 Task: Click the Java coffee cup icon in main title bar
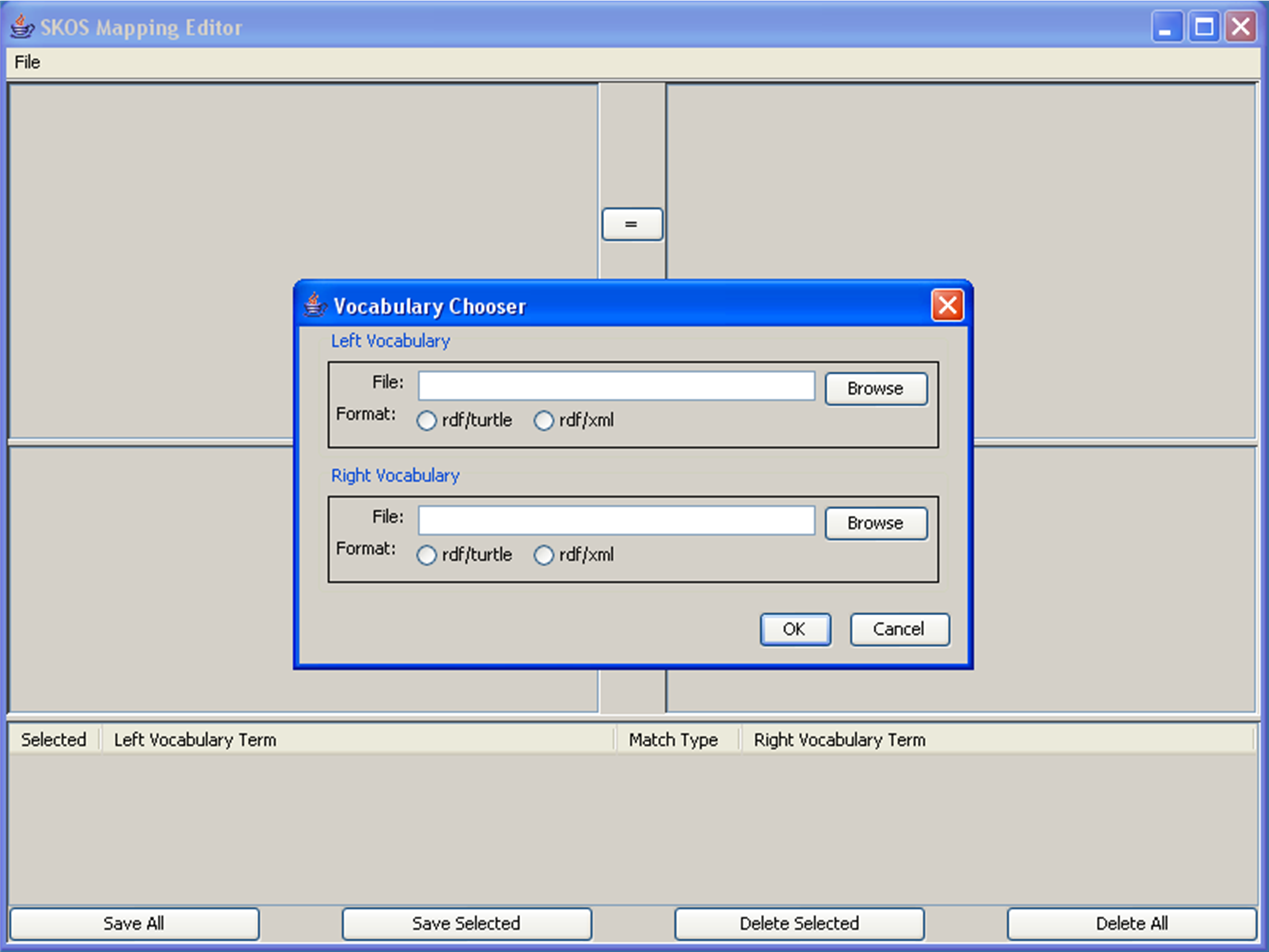click(22, 26)
